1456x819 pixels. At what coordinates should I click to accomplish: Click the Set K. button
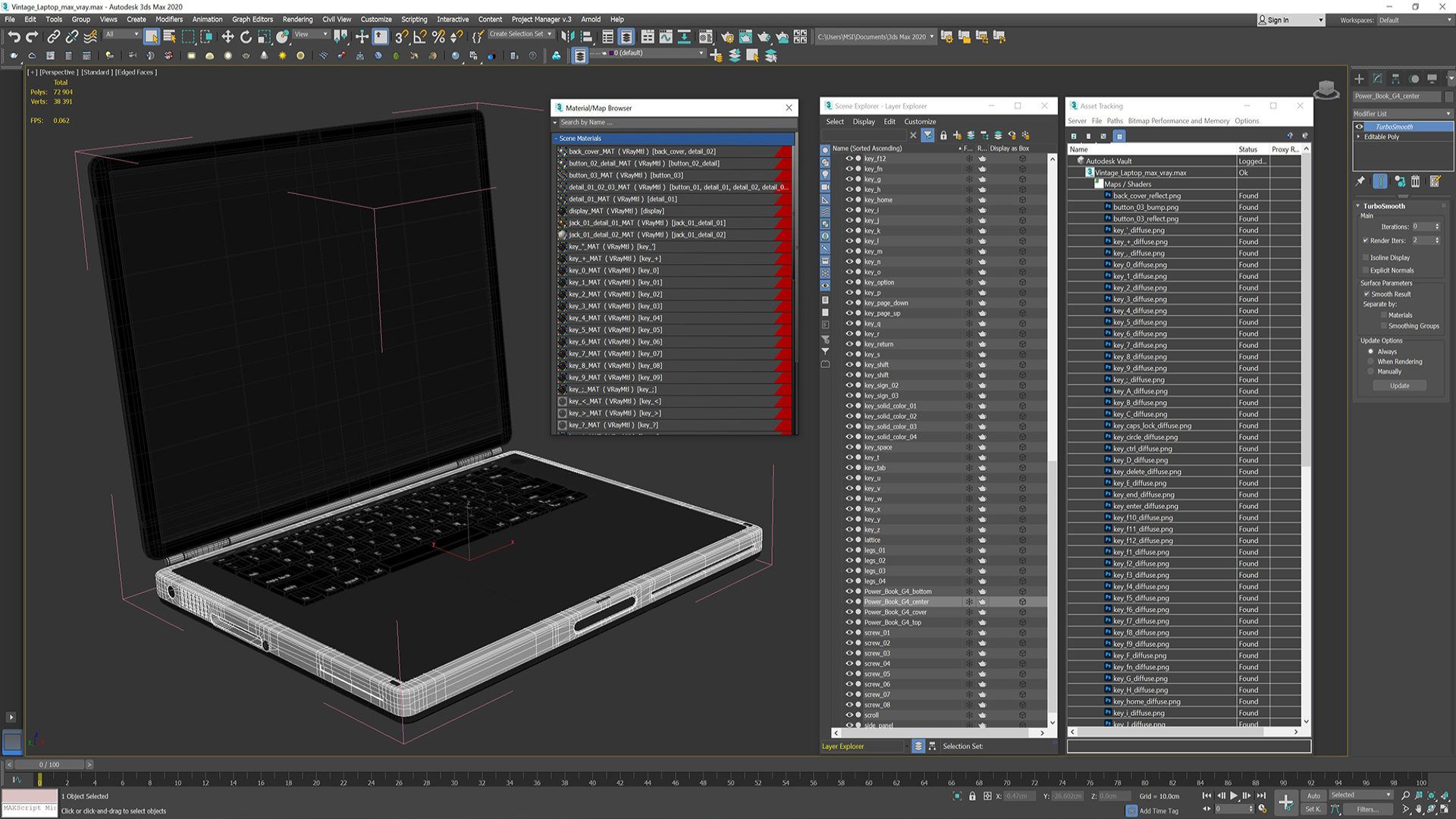[x=1313, y=809]
